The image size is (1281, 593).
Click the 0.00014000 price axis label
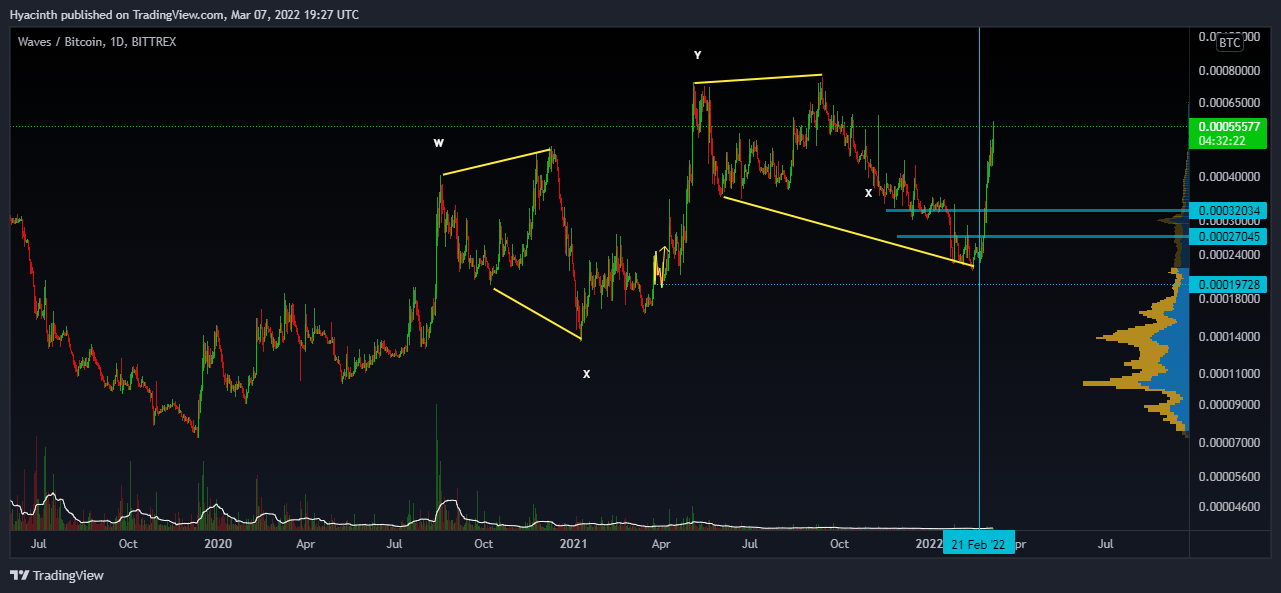pyautogui.click(x=1230, y=337)
